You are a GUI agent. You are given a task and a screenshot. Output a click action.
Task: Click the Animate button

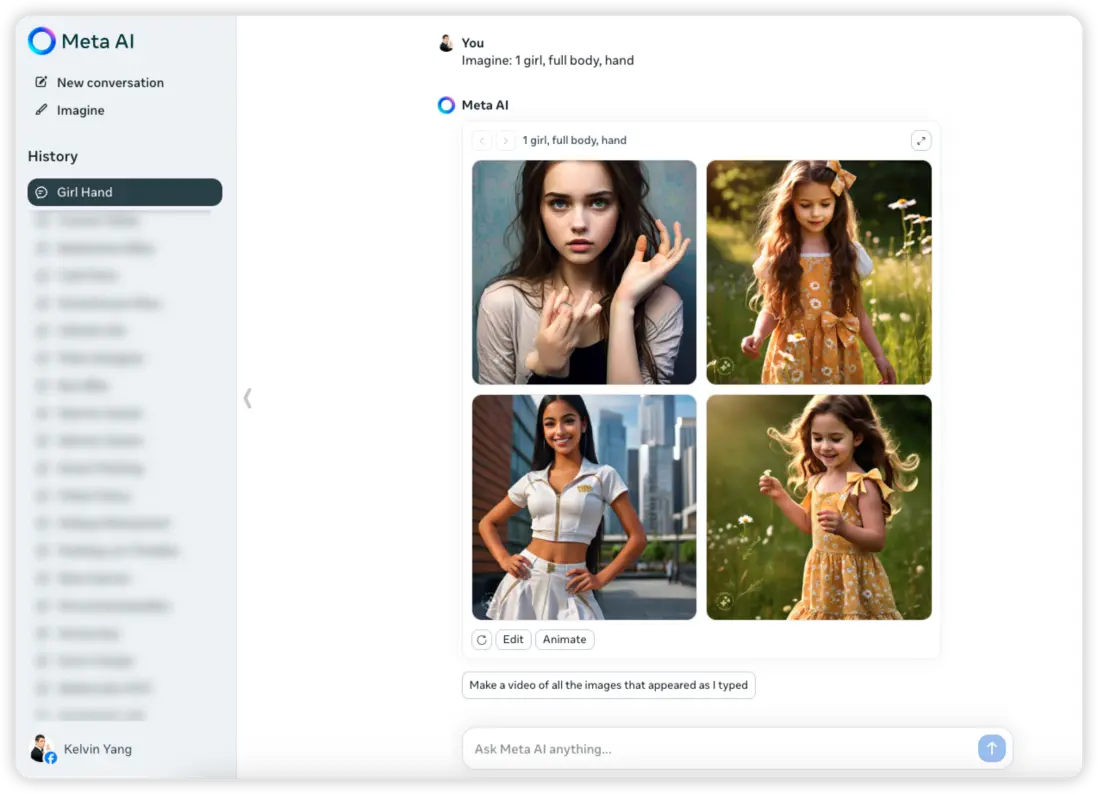pos(564,639)
